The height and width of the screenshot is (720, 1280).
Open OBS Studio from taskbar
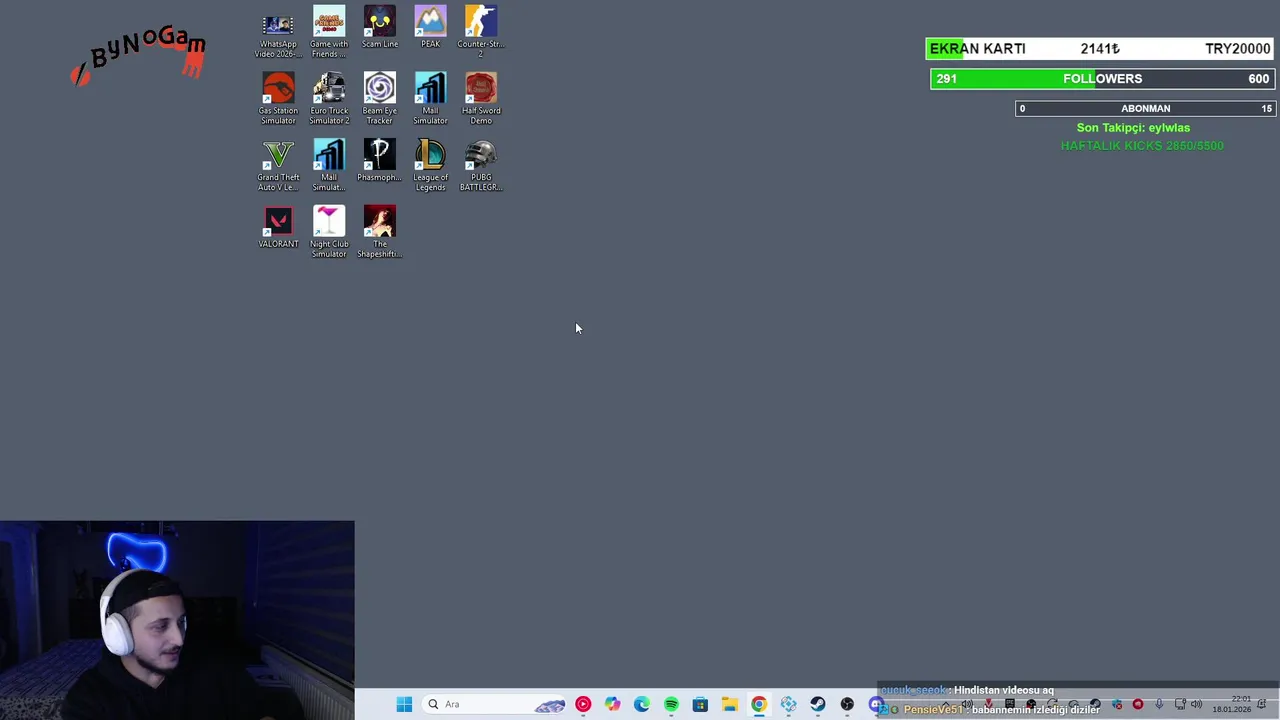[x=847, y=704]
